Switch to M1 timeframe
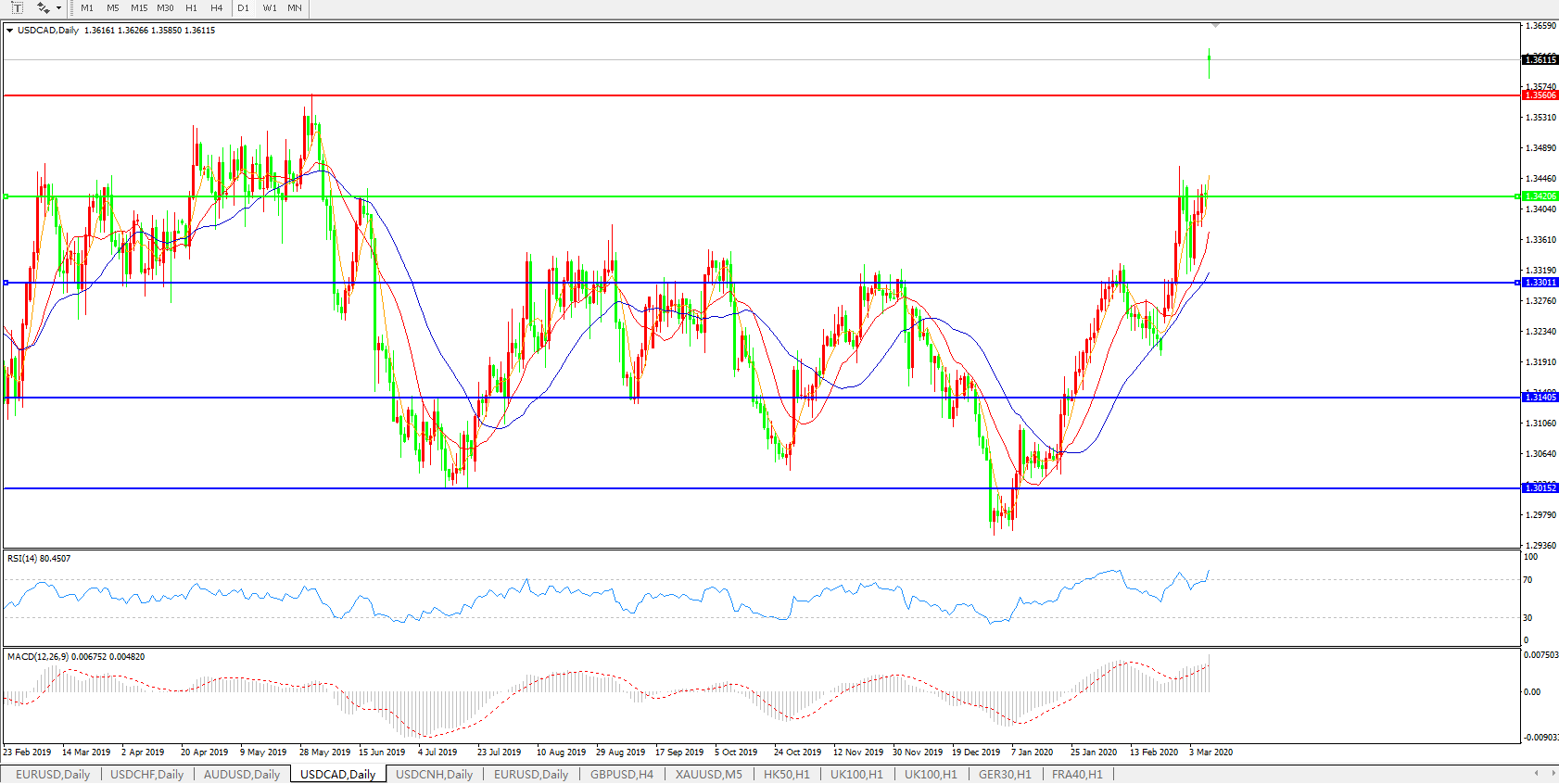1559x784 pixels. [x=87, y=8]
